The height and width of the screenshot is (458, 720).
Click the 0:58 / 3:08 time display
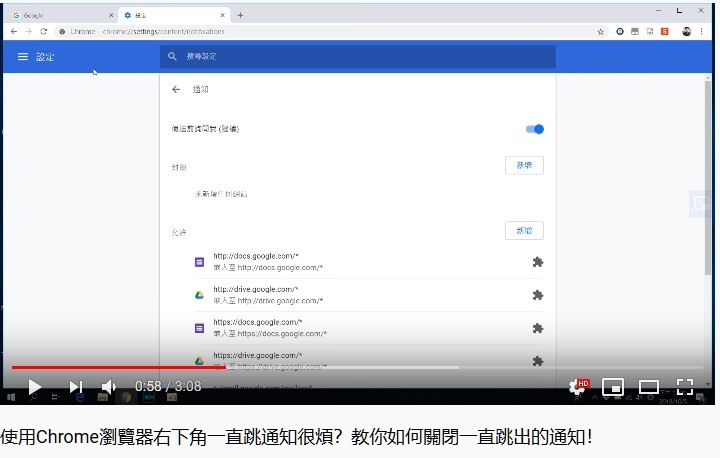tap(168, 386)
